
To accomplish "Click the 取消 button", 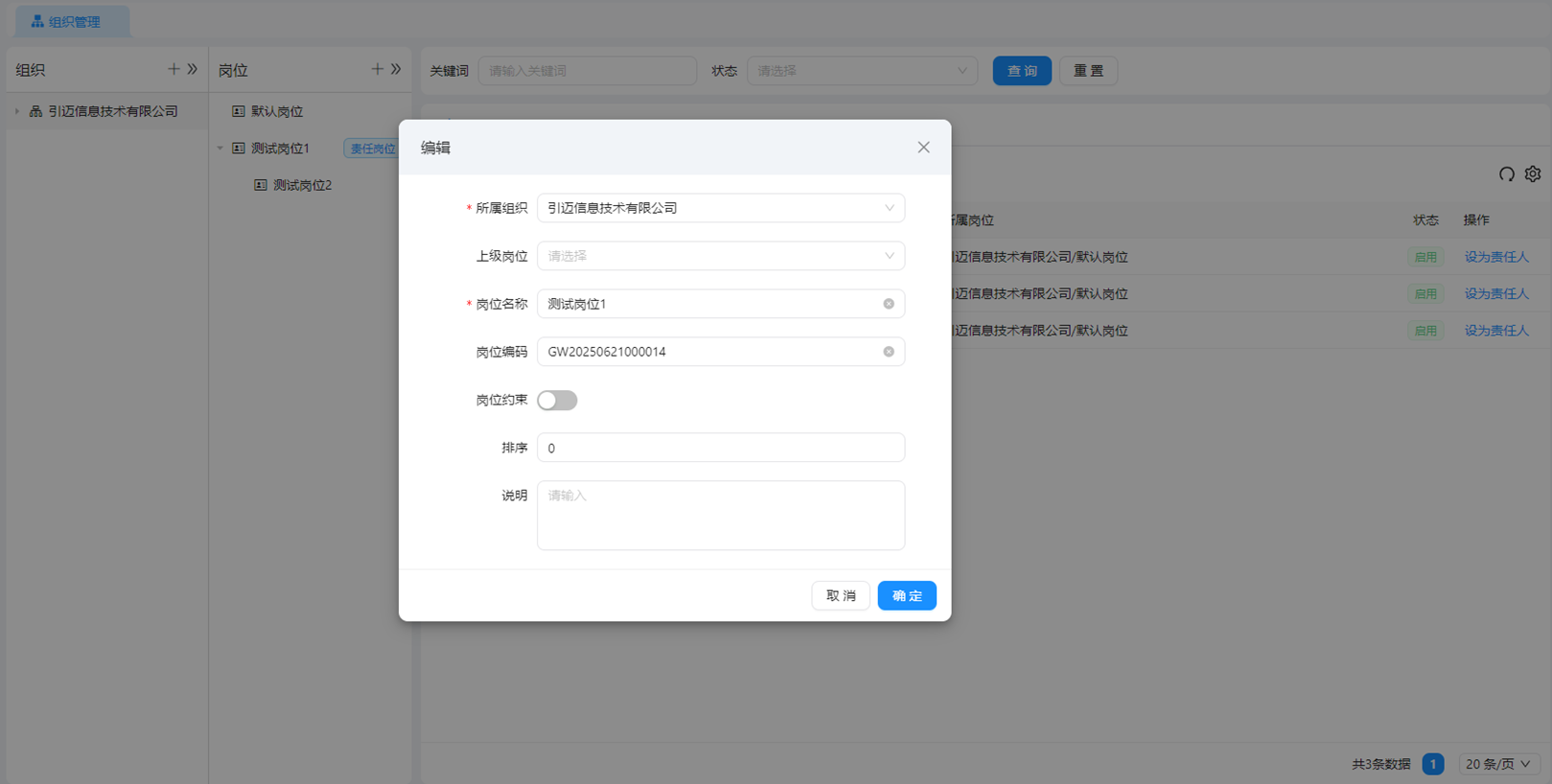I will (840, 596).
